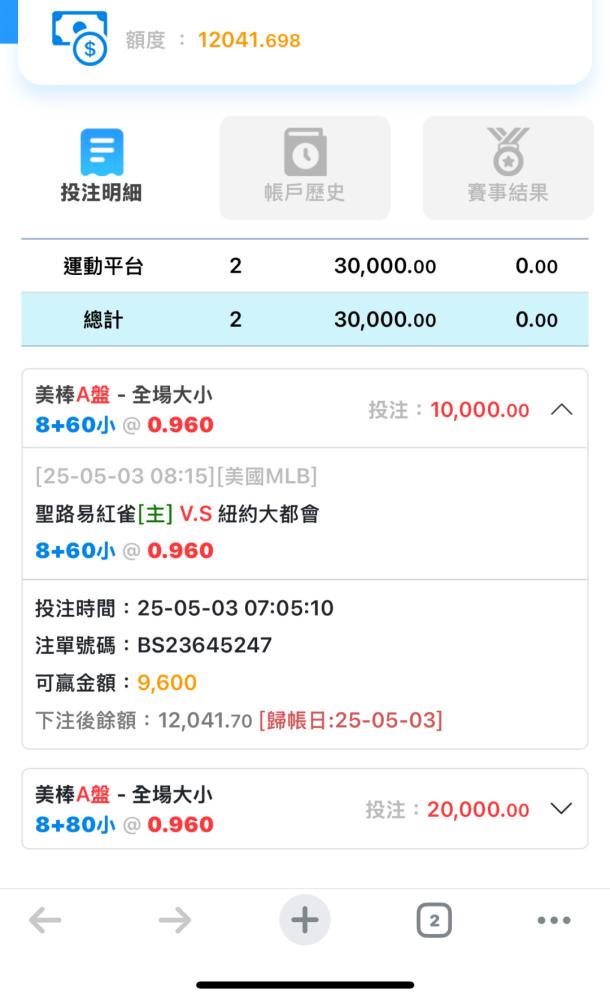This screenshot has width=610, height=1000.
Task: Switch to the 帳戶歷史 tab
Action: click(x=305, y=168)
